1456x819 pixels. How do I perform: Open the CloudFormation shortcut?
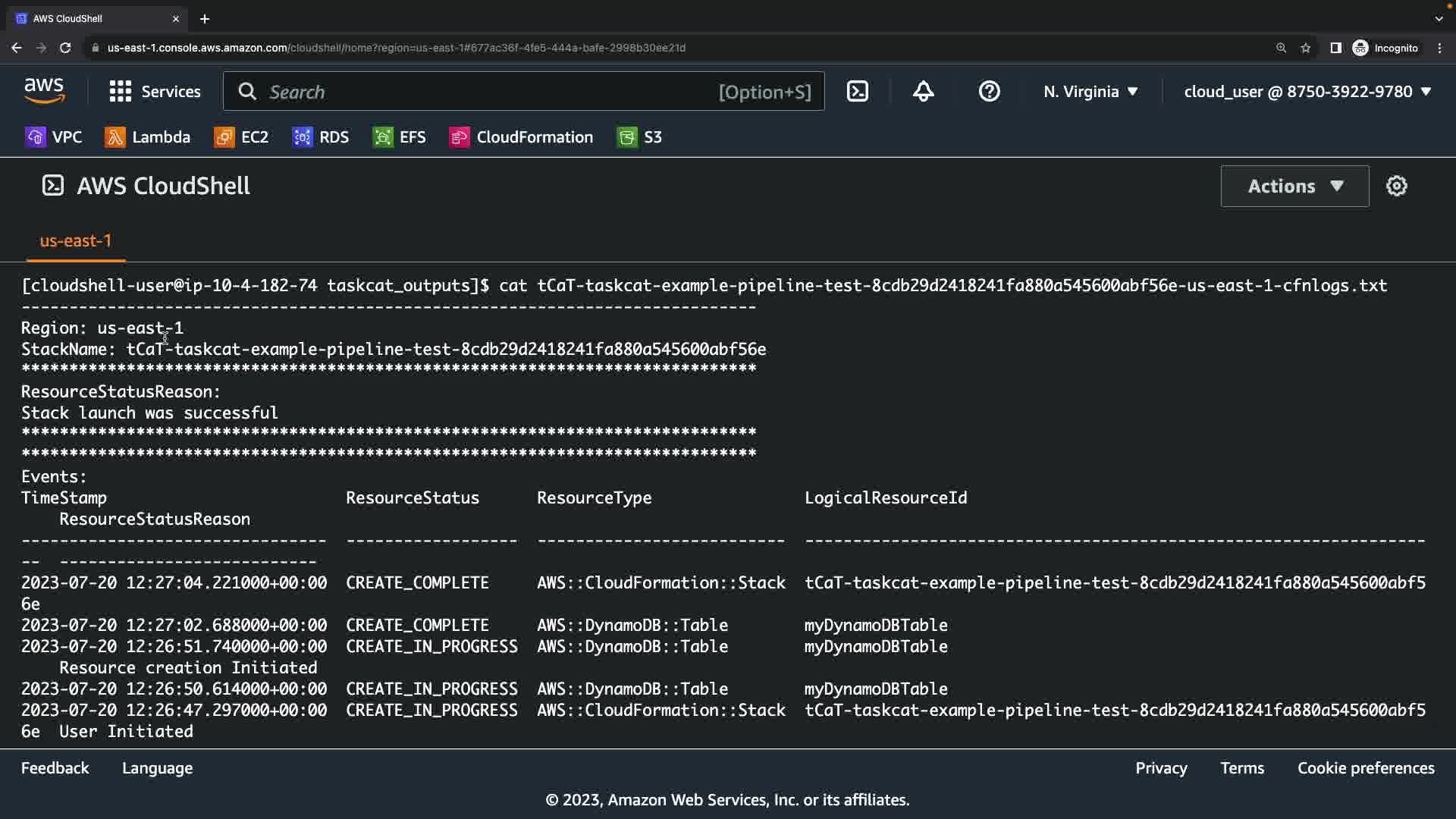coord(522,137)
